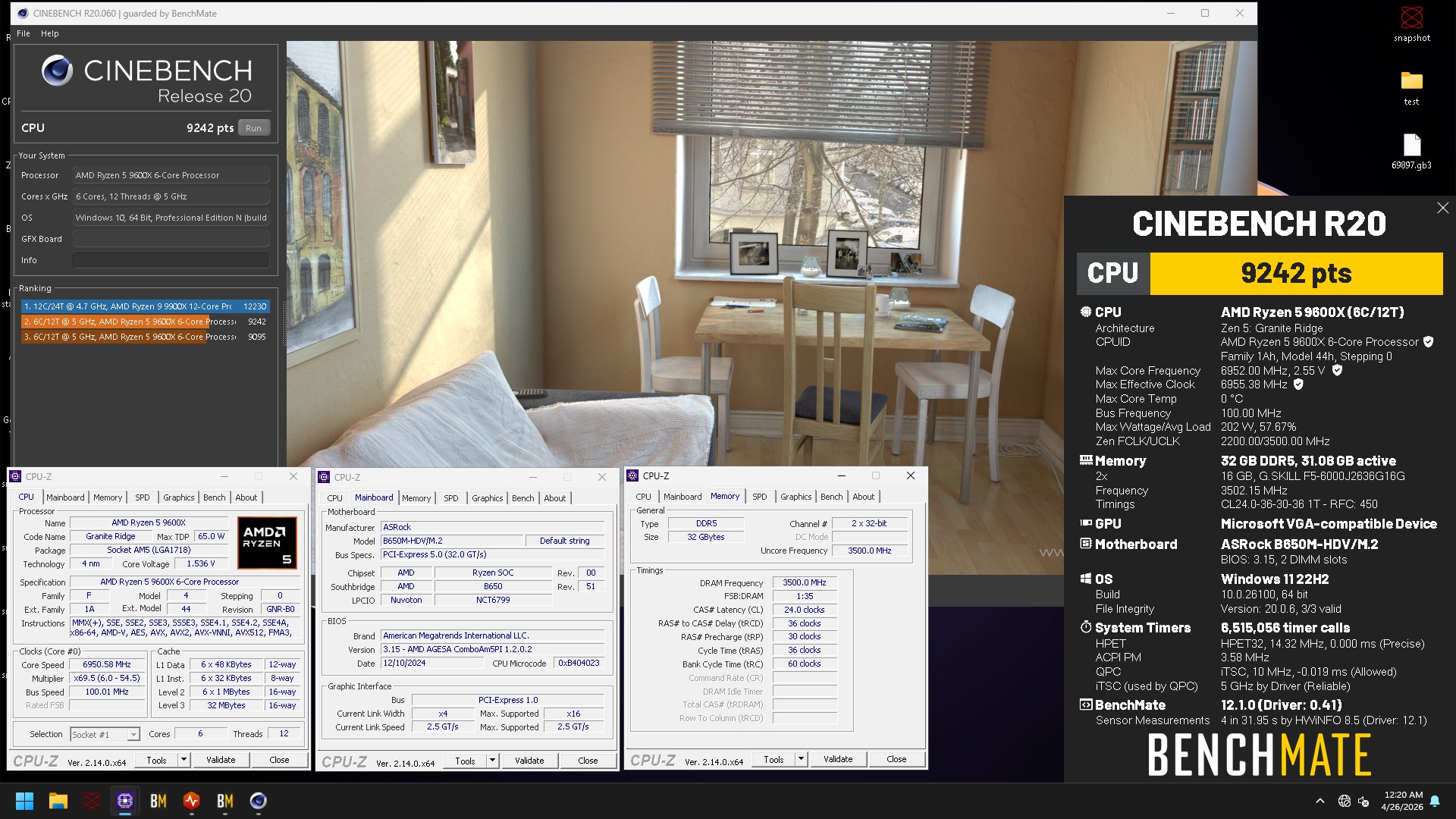The width and height of the screenshot is (1456, 819).
Task: Close the BenchMate result overlay
Action: 1442,208
